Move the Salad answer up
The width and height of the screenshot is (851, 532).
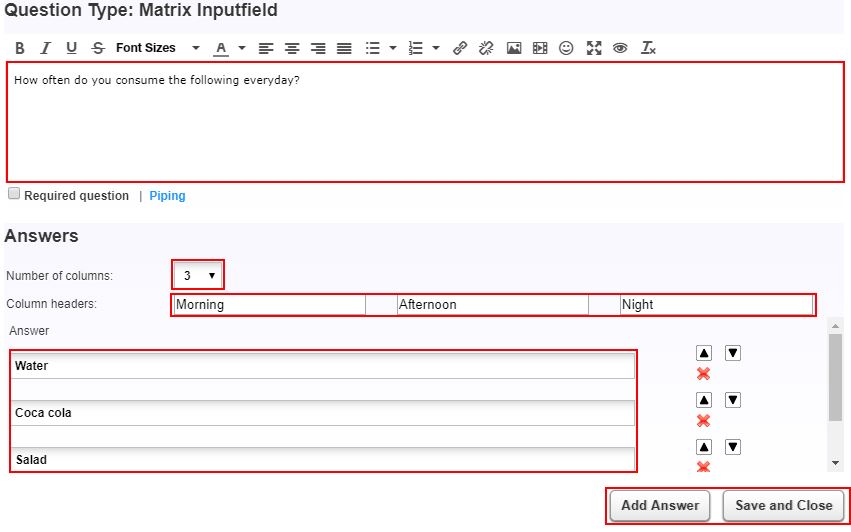704,447
